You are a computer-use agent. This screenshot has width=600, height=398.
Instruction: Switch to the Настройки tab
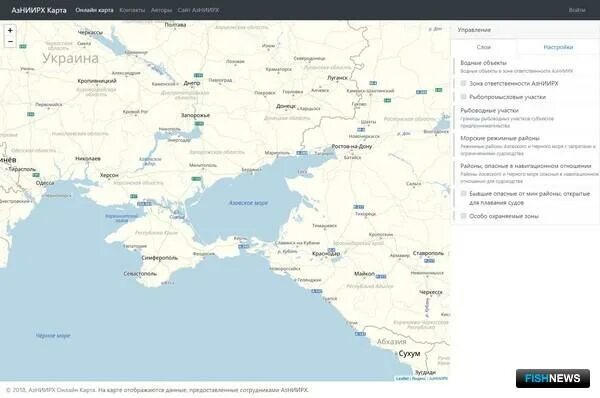(558, 47)
